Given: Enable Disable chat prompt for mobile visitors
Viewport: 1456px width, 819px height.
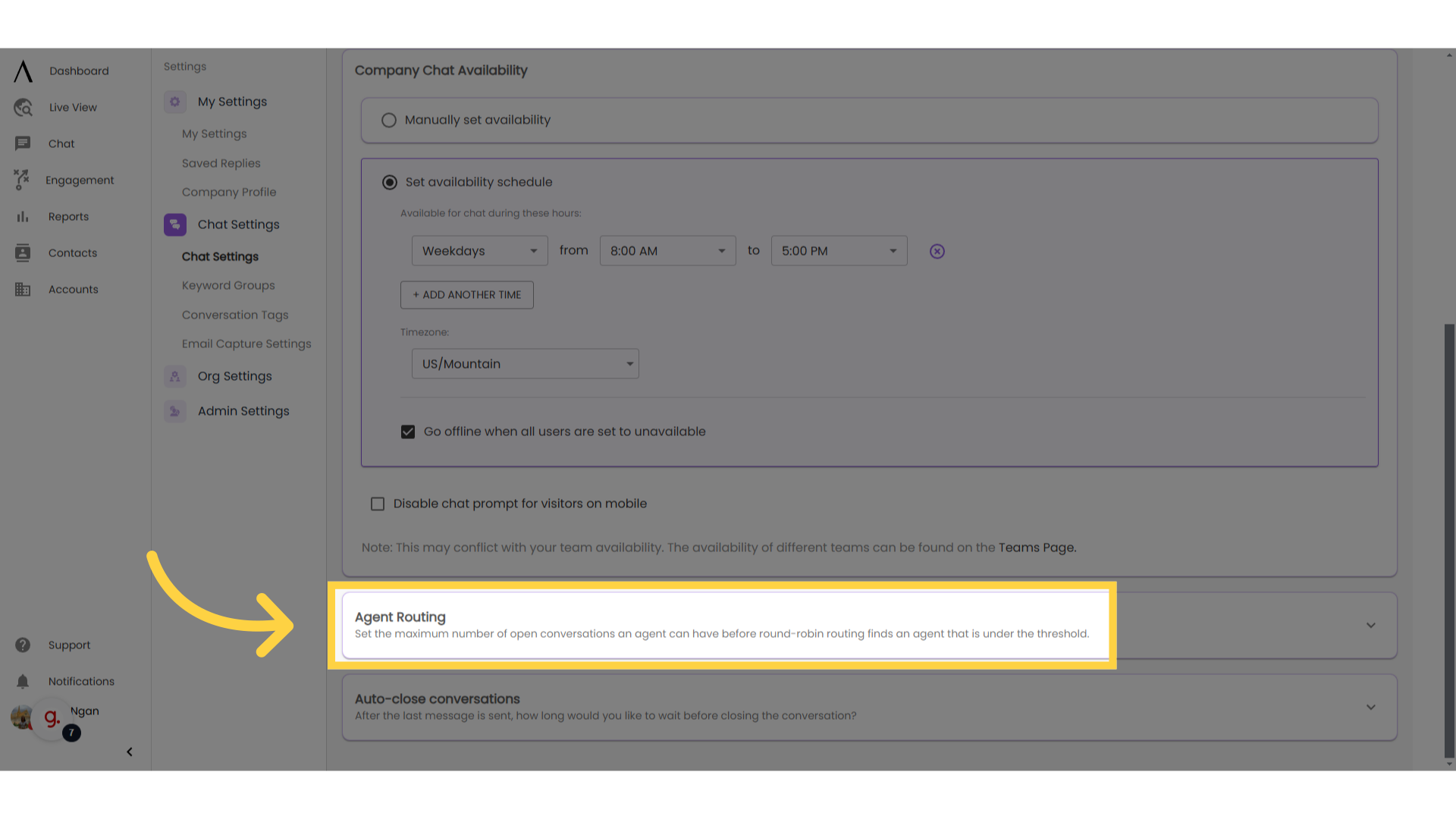Looking at the screenshot, I should 378,503.
